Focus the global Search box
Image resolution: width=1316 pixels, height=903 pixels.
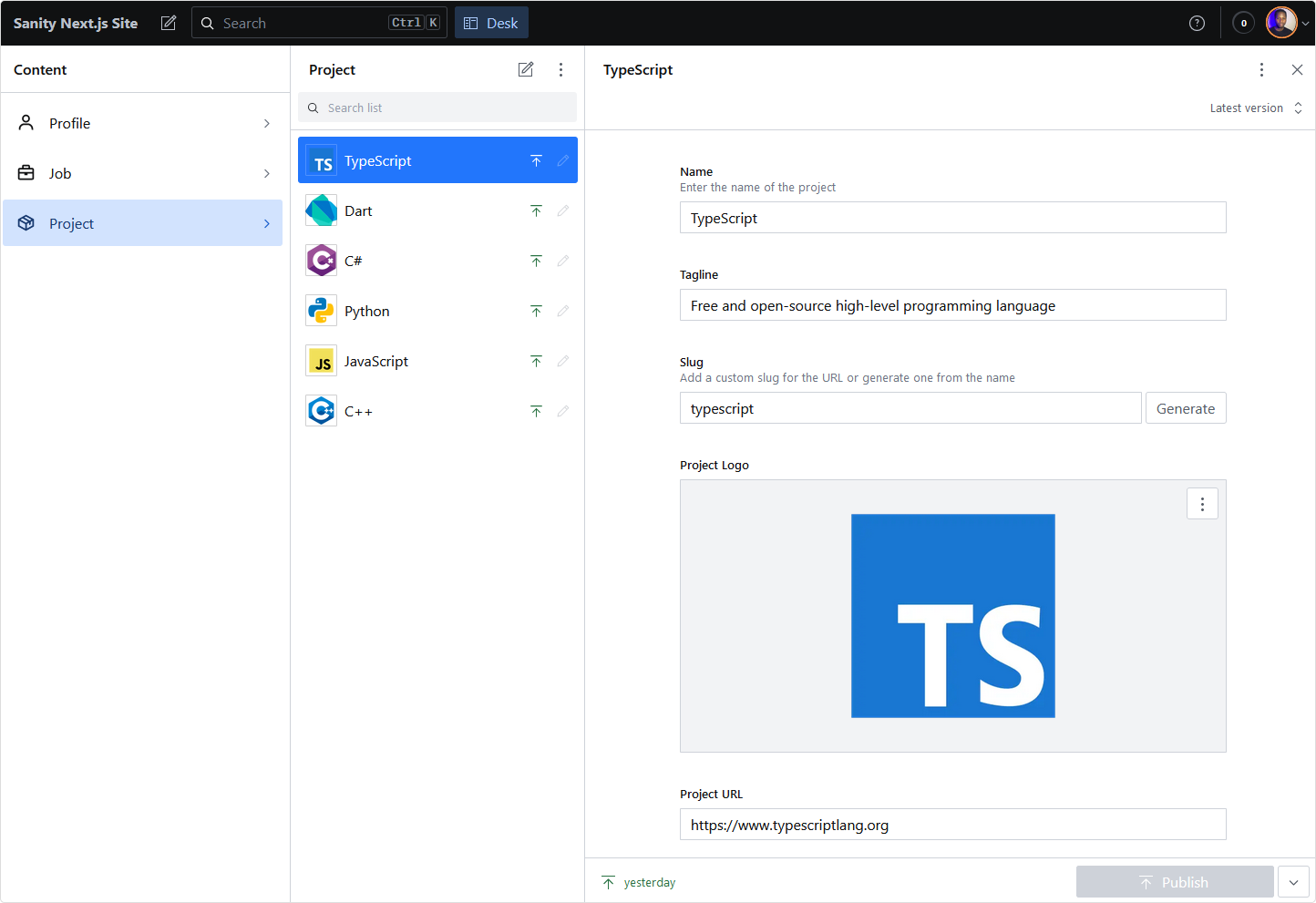(x=319, y=23)
